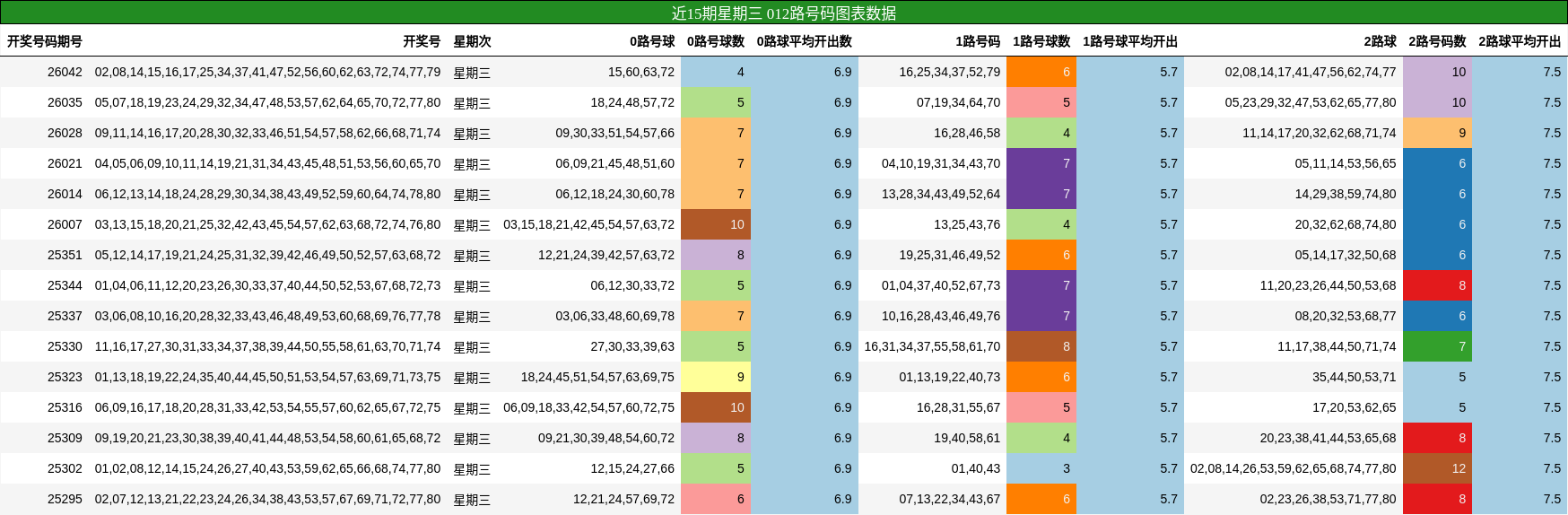
Task: Click the 0路号球 column header
Action: (652, 41)
